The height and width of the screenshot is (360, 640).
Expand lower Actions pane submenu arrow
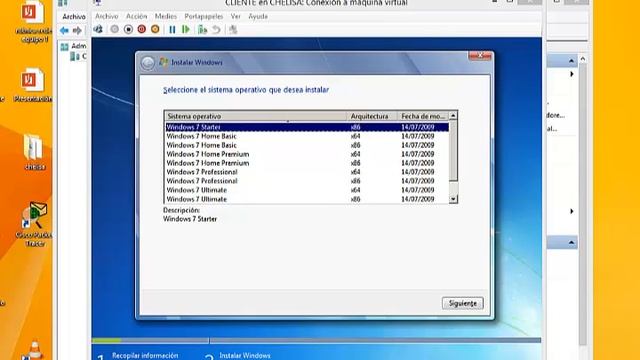tap(572, 211)
